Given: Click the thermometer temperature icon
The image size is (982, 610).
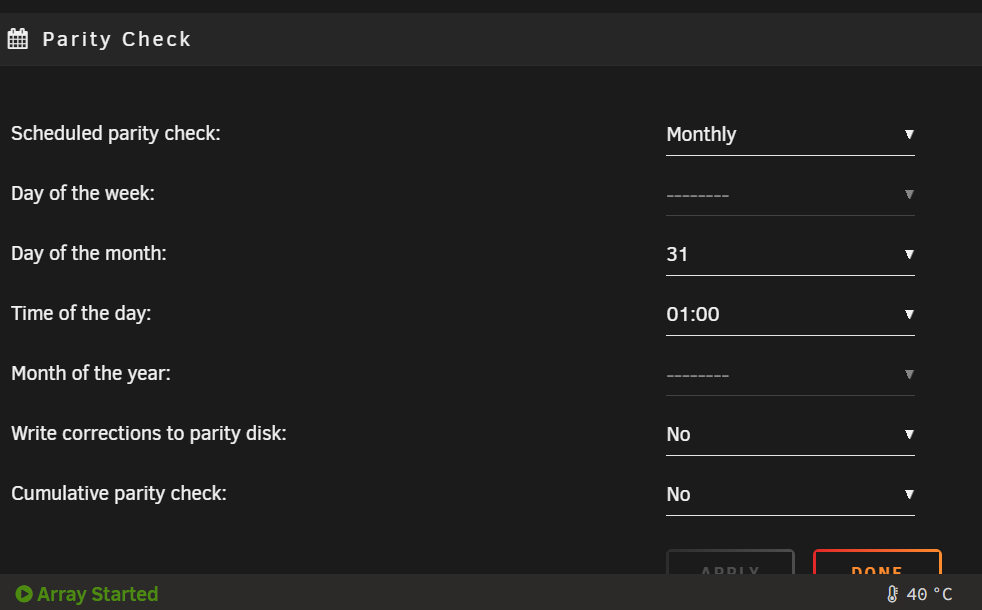Looking at the screenshot, I should 892,594.
